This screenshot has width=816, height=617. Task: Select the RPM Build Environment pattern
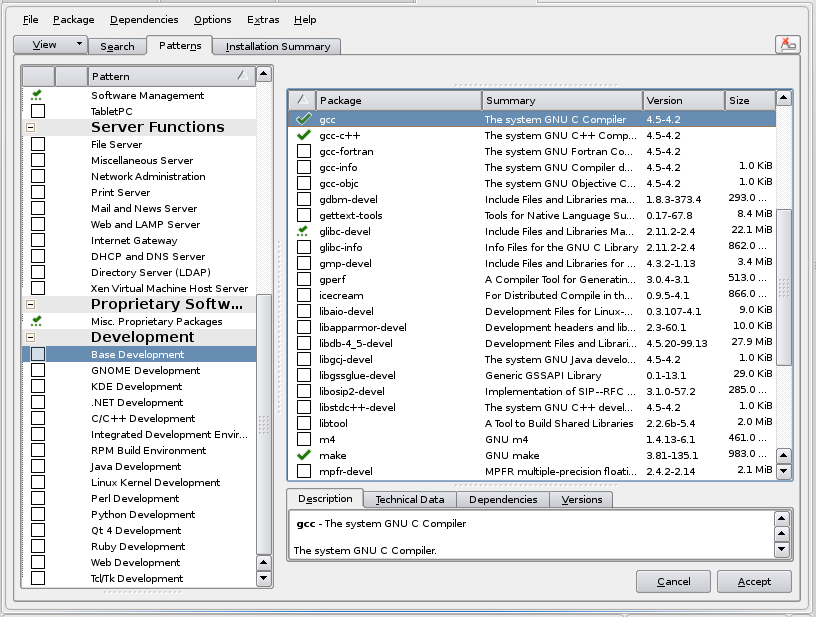coord(139,451)
